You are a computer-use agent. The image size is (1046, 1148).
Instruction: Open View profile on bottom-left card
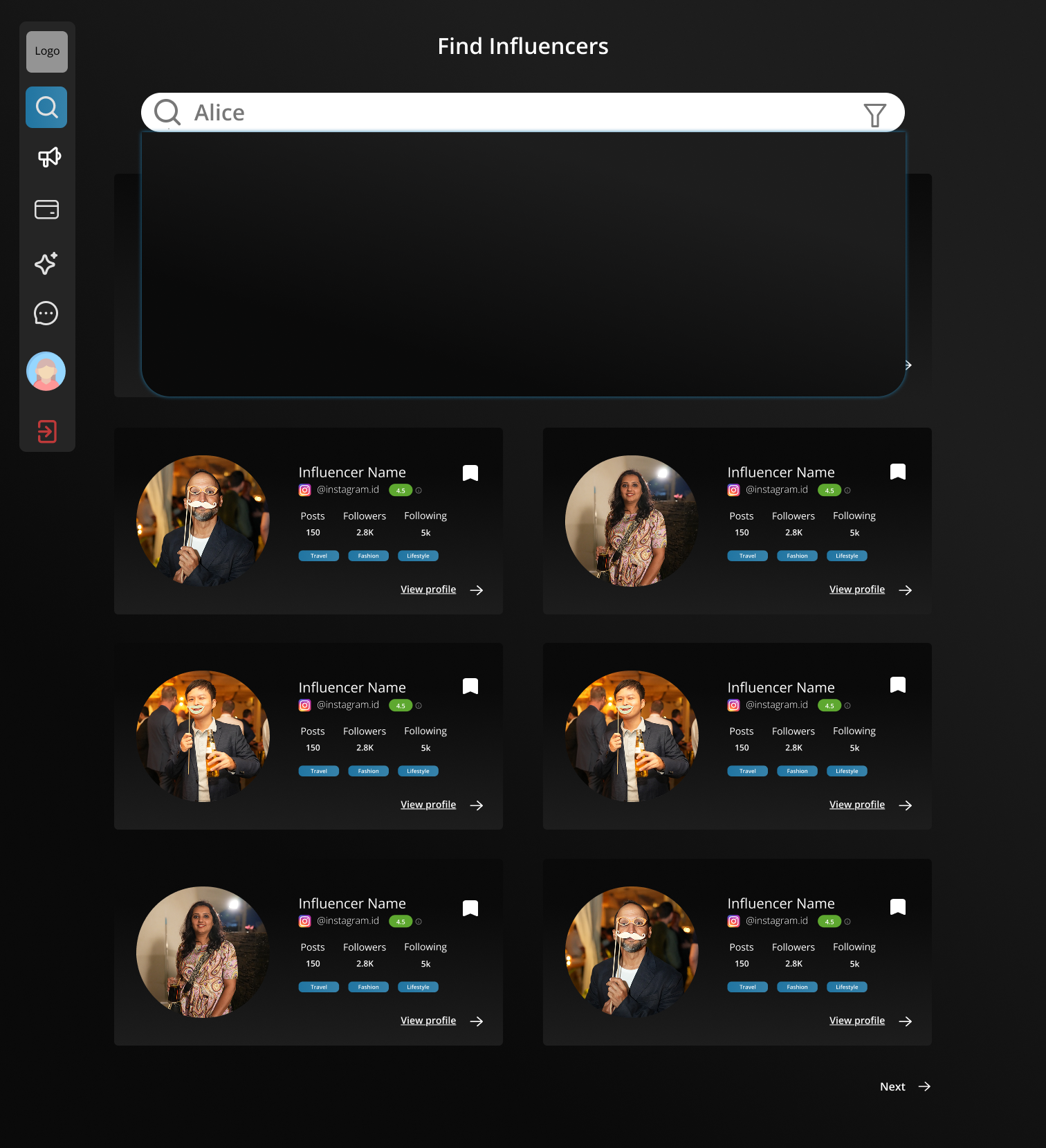(428, 1021)
